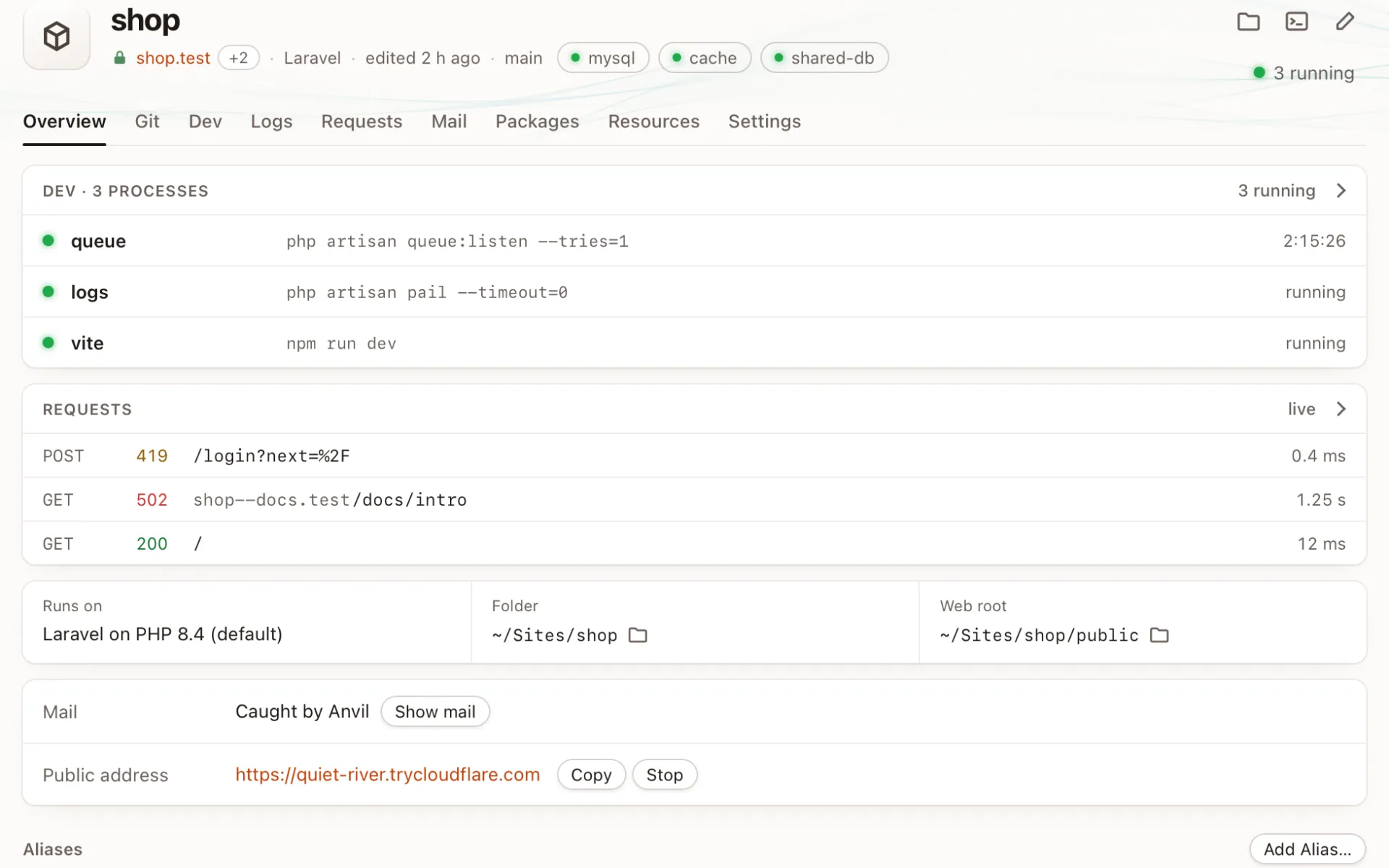Click the green lock icon beside shop.test
This screenshot has width=1389, height=868.
pos(120,58)
